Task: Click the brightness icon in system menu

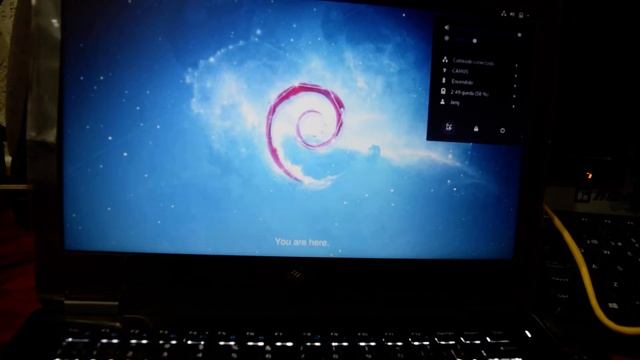Action: point(447,38)
